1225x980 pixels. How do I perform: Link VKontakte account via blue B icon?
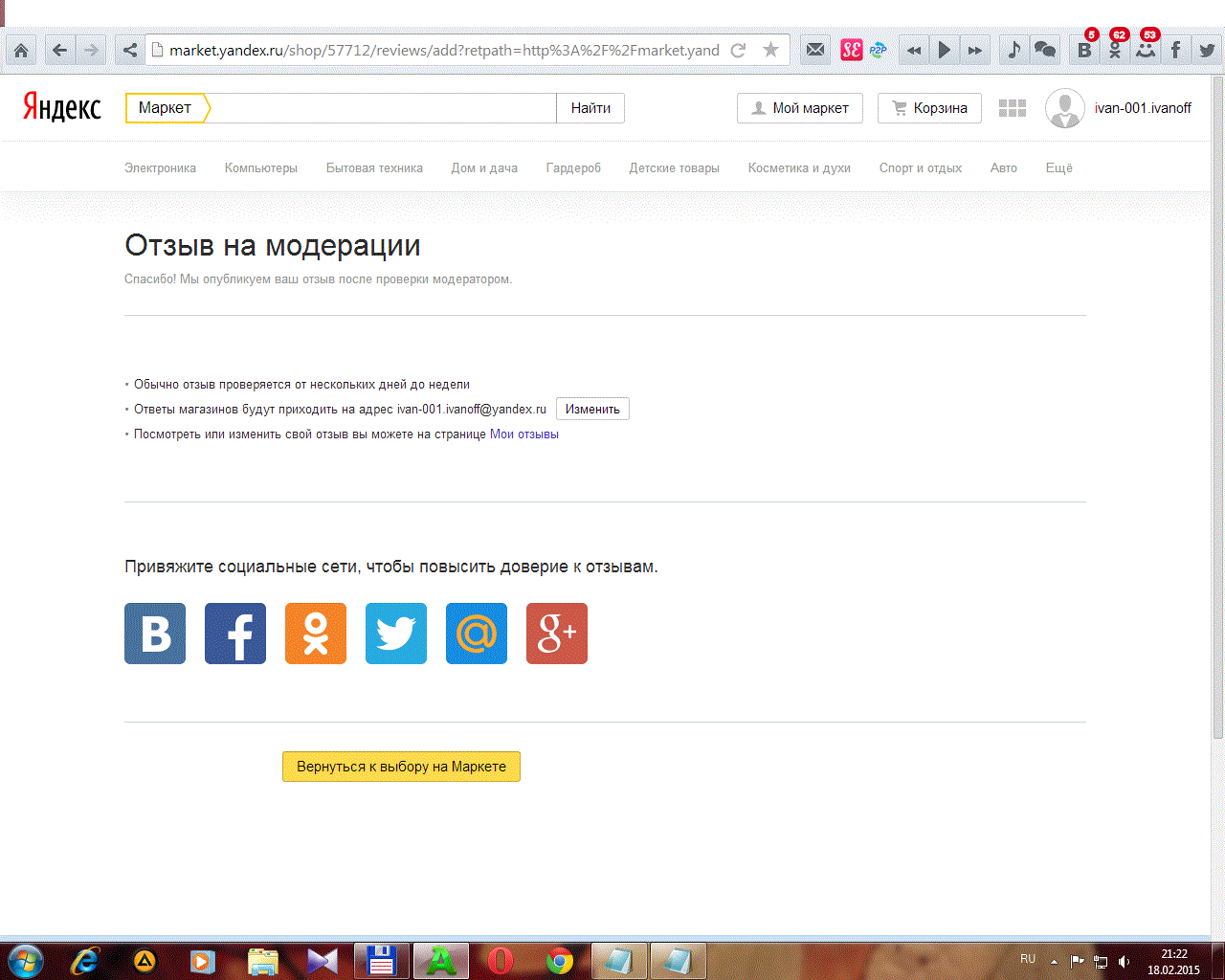tap(155, 634)
